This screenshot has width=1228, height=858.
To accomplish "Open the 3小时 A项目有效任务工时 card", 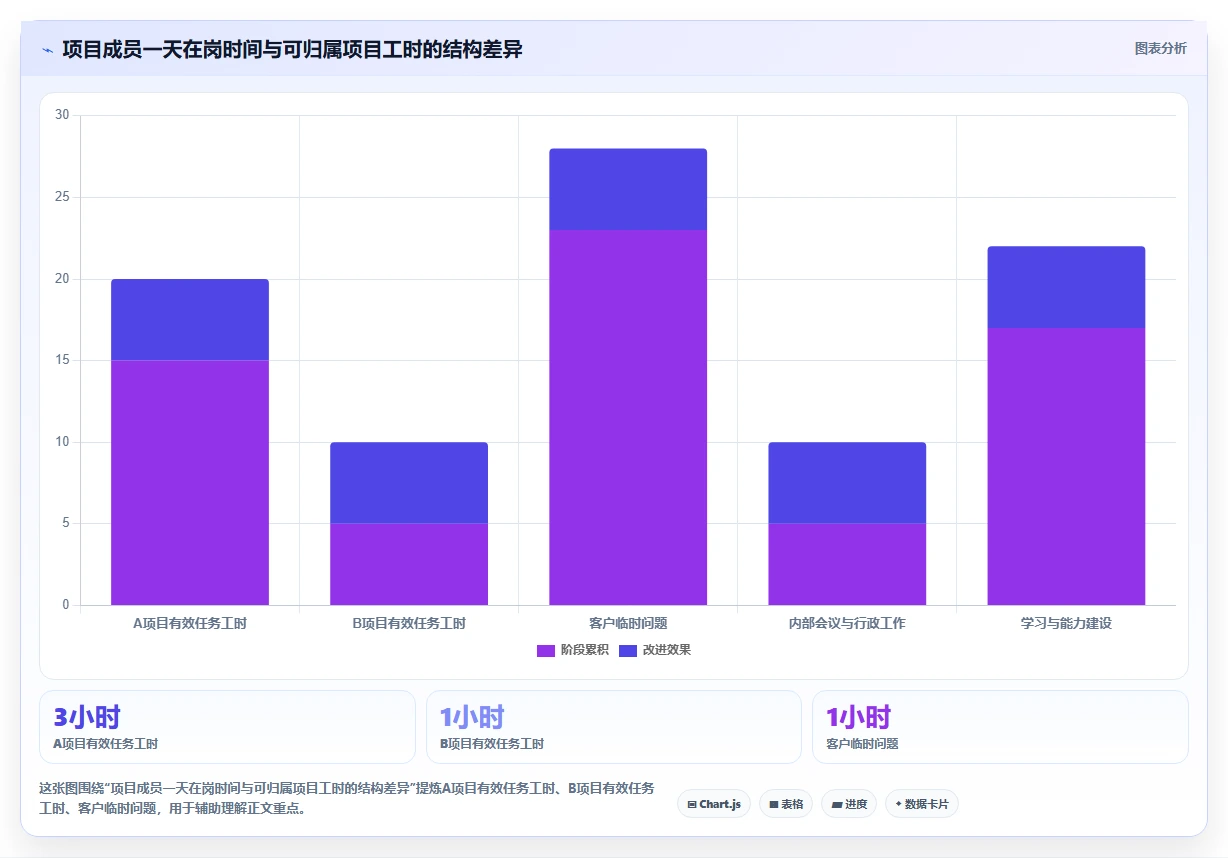I will point(227,727).
